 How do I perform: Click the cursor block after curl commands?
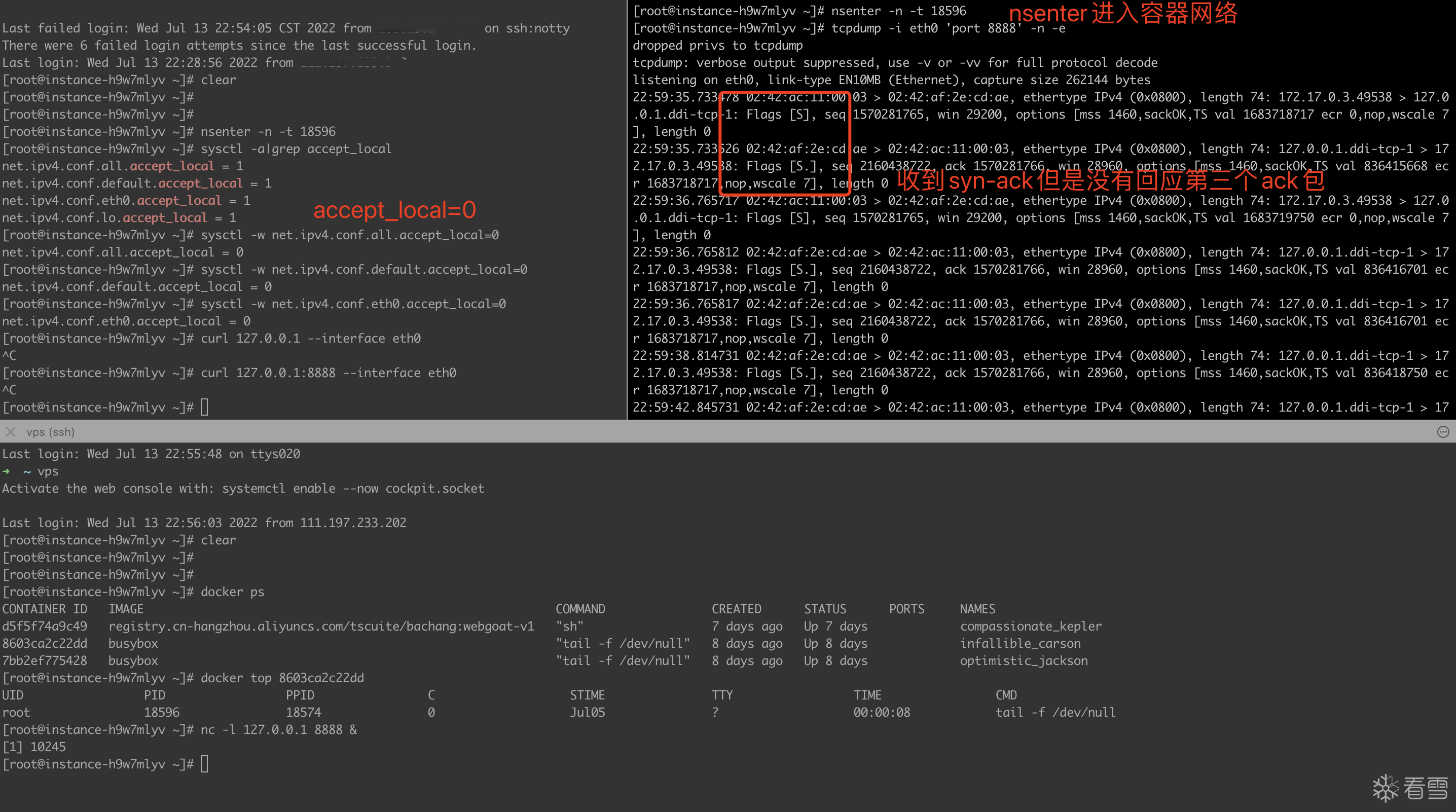pyautogui.click(x=205, y=407)
